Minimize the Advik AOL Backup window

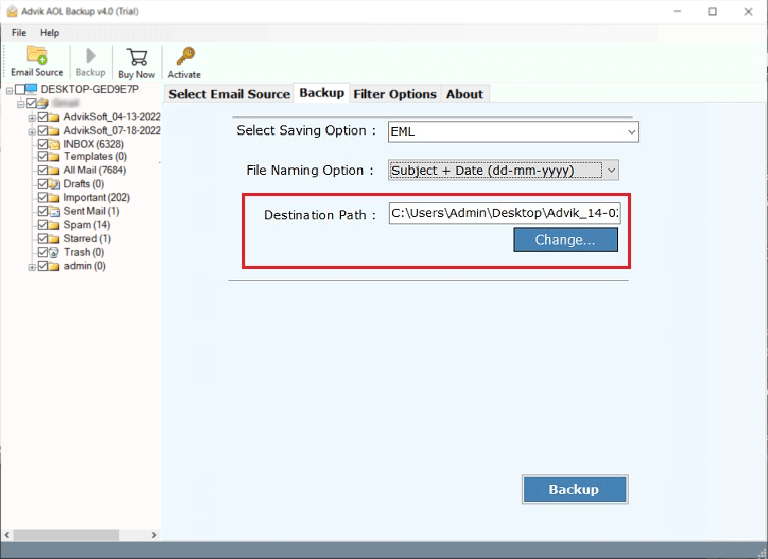pos(677,11)
